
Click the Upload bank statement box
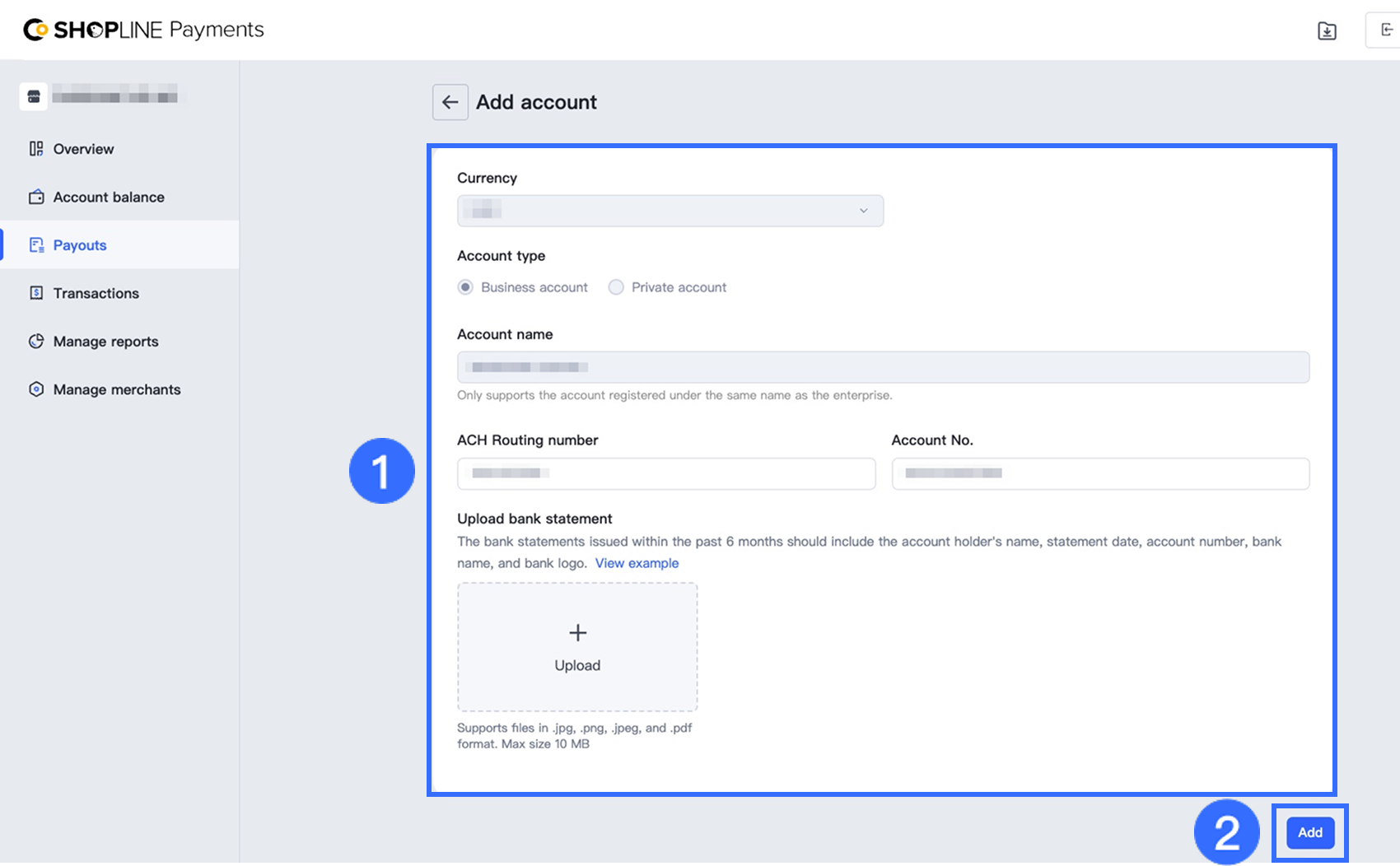coord(577,647)
